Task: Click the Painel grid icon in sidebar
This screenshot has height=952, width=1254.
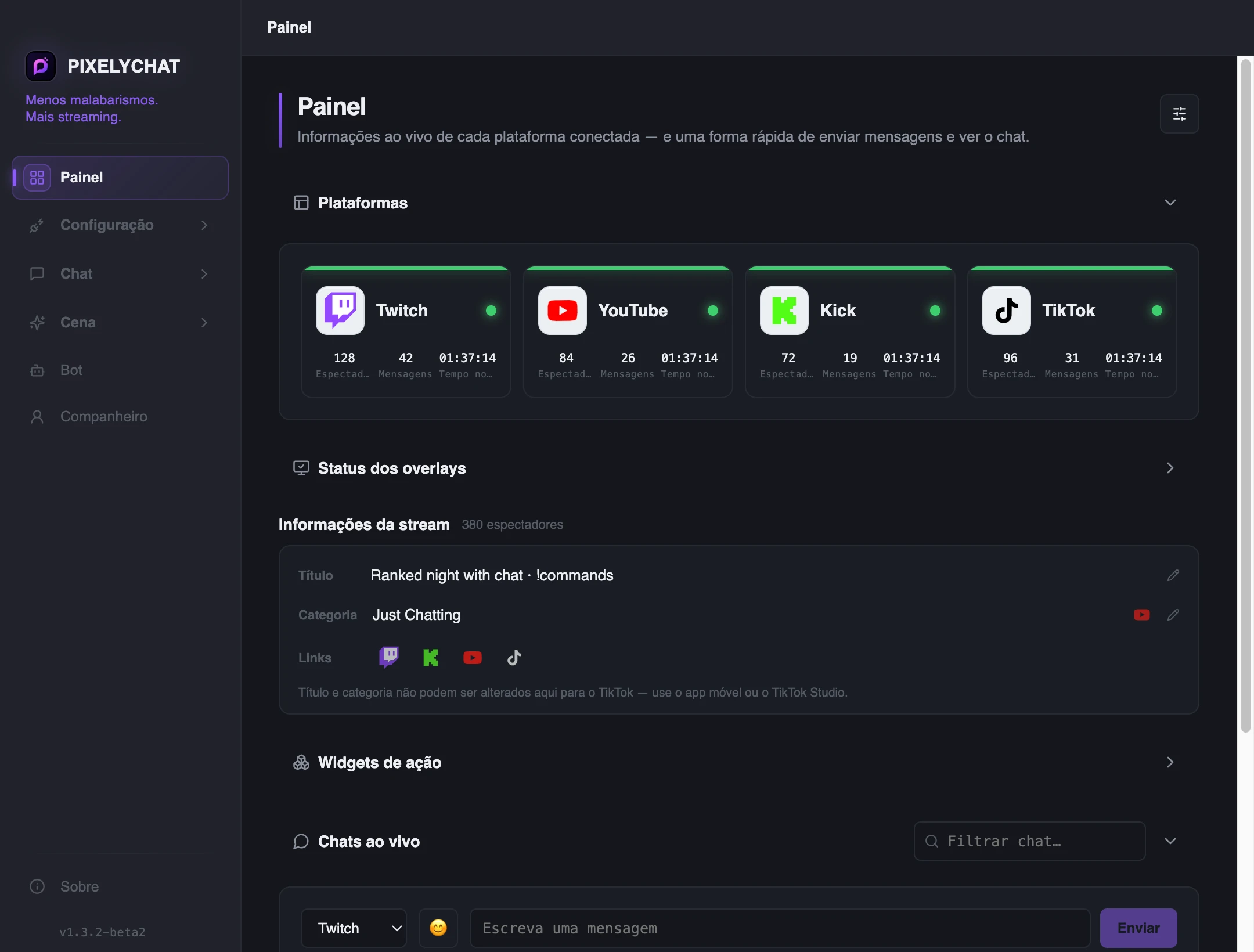Action: 37,178
